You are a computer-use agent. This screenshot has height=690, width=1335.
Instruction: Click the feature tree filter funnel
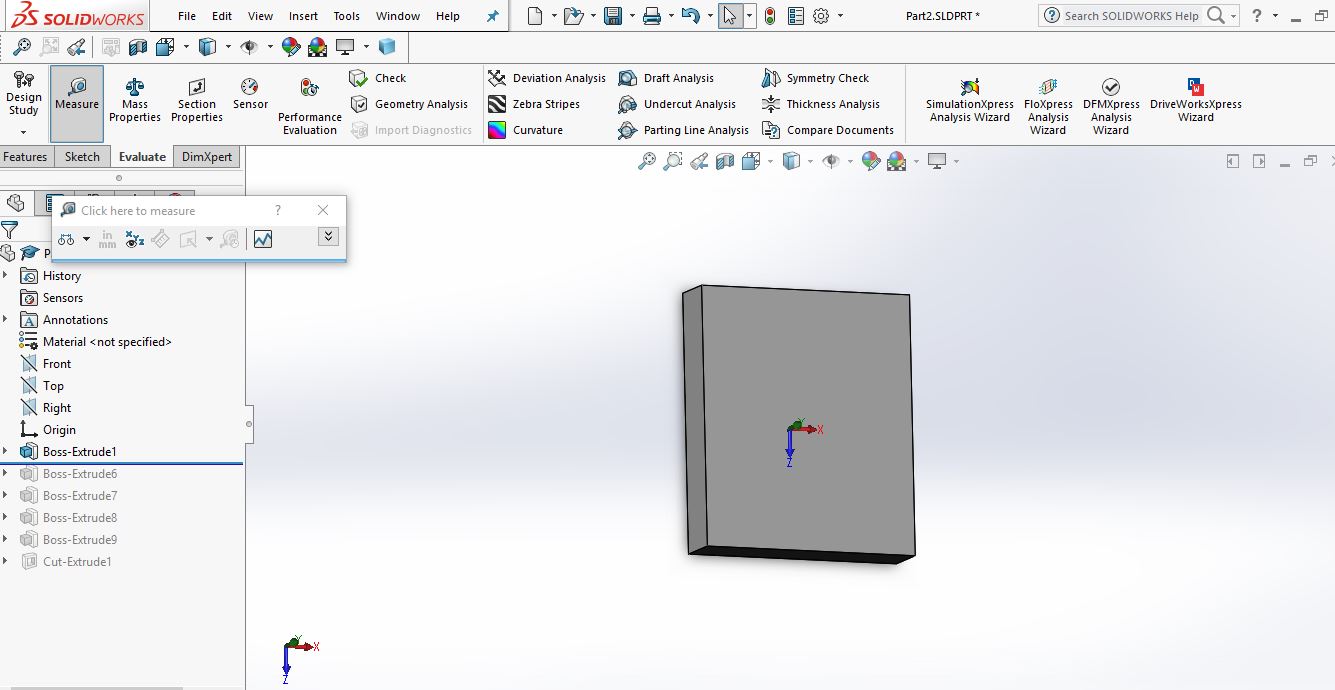coord(9,230)
